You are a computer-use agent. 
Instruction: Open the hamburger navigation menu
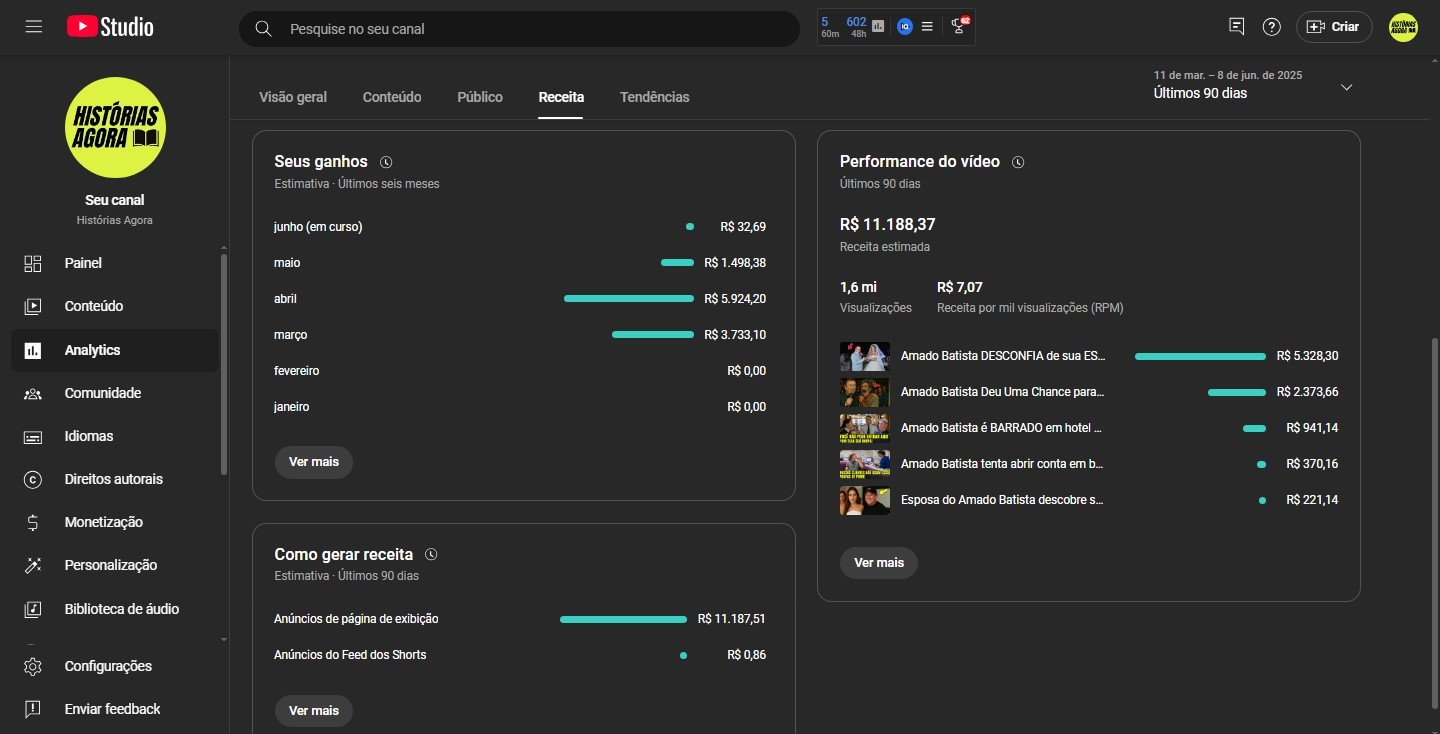coord(34,27)
